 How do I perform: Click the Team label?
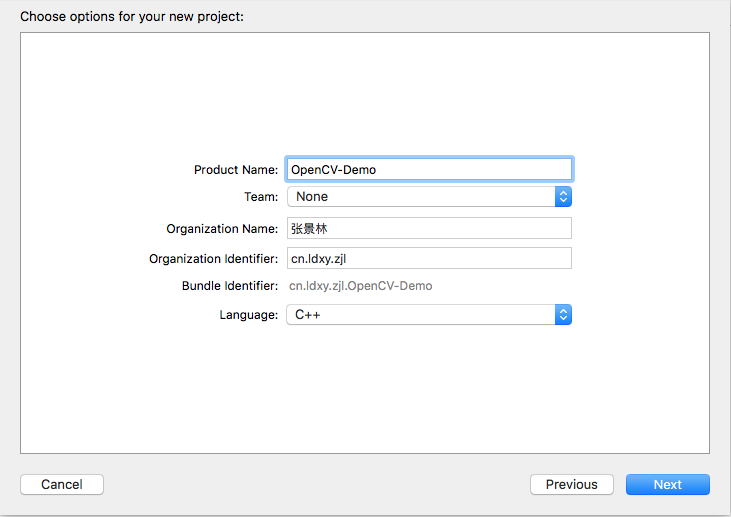261,197
